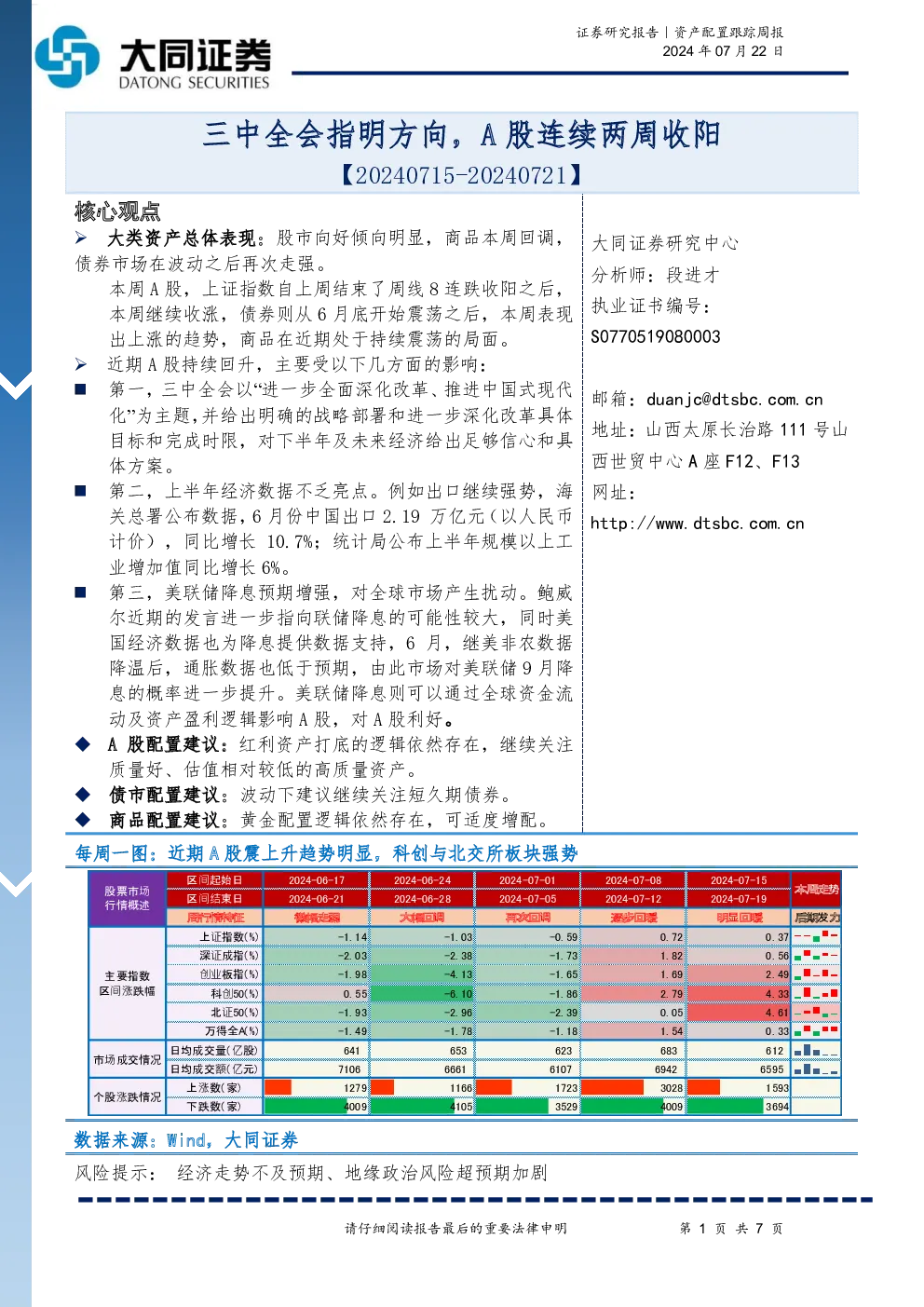Screen dimensions: 924x1307
Task: Click the 科创50 weekly trend sparkline
Action: [816, 994]
